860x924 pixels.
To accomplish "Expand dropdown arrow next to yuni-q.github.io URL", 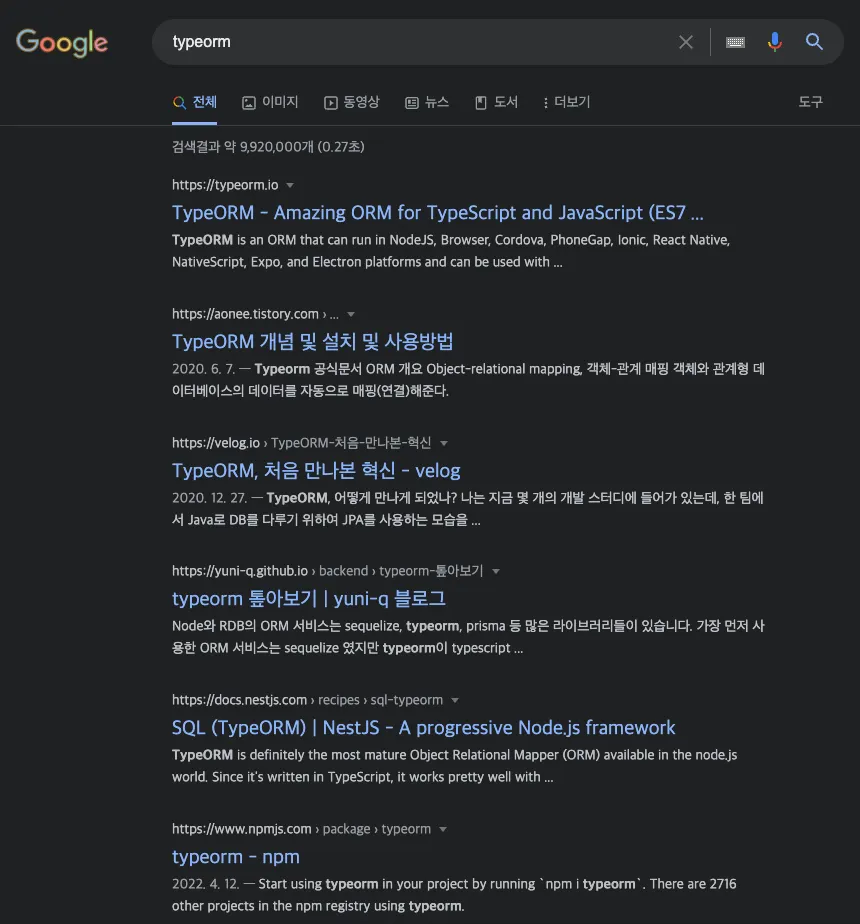I will 496,572.
